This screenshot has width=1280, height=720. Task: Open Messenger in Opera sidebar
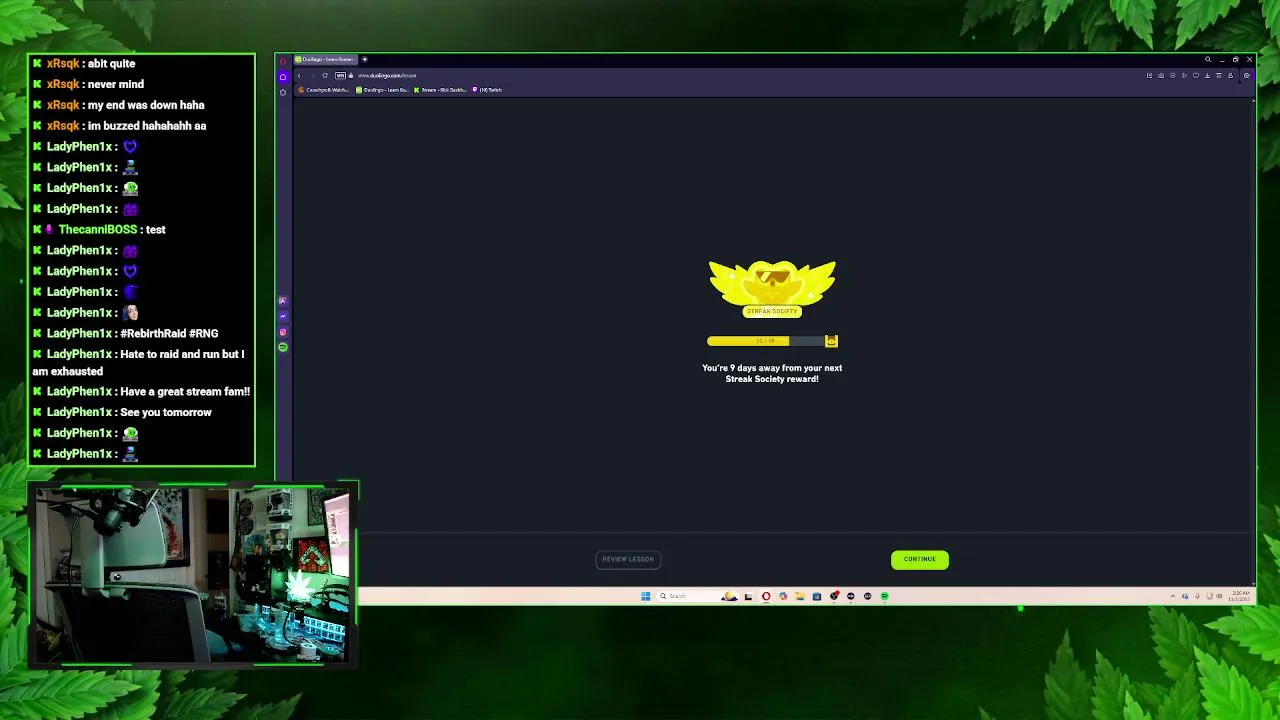pyautogui.click(x=283, y=316)
